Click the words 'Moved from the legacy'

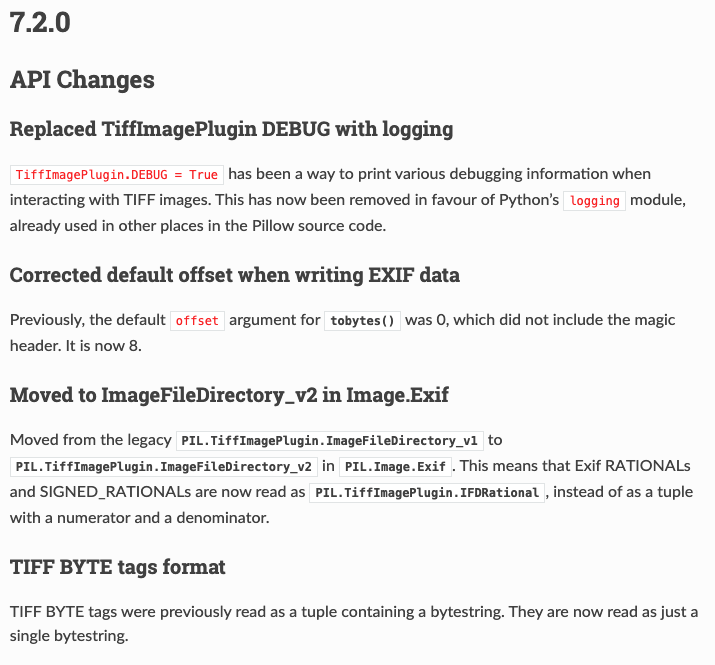(90, 440)
